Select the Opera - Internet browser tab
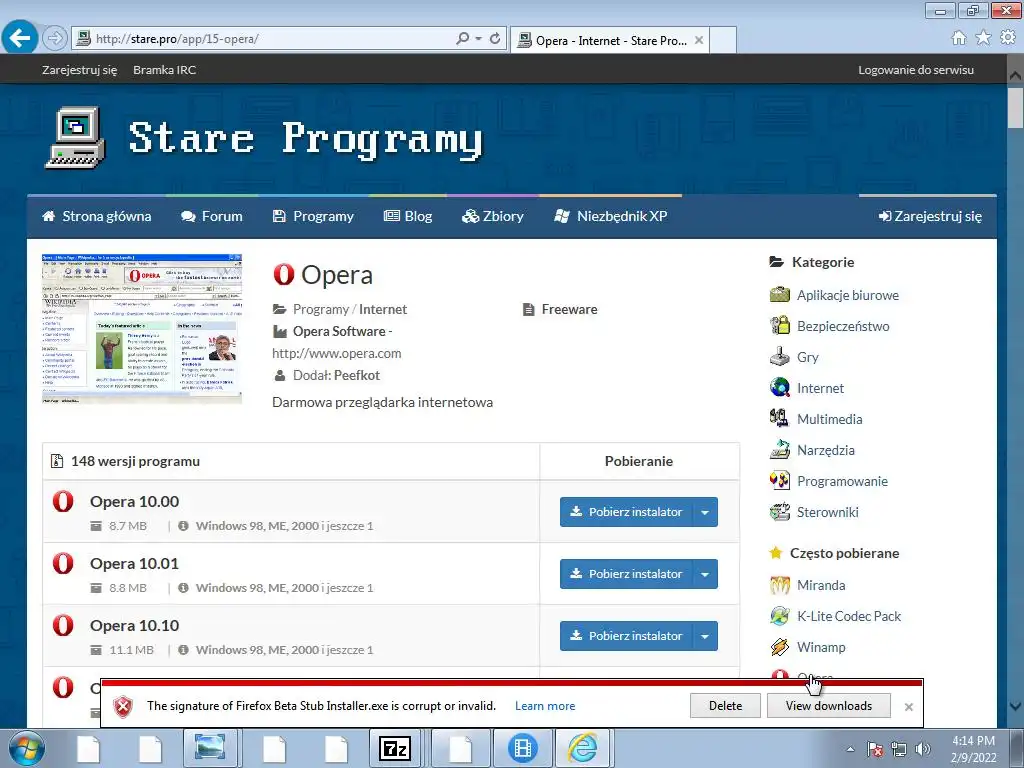 (609, 40)
